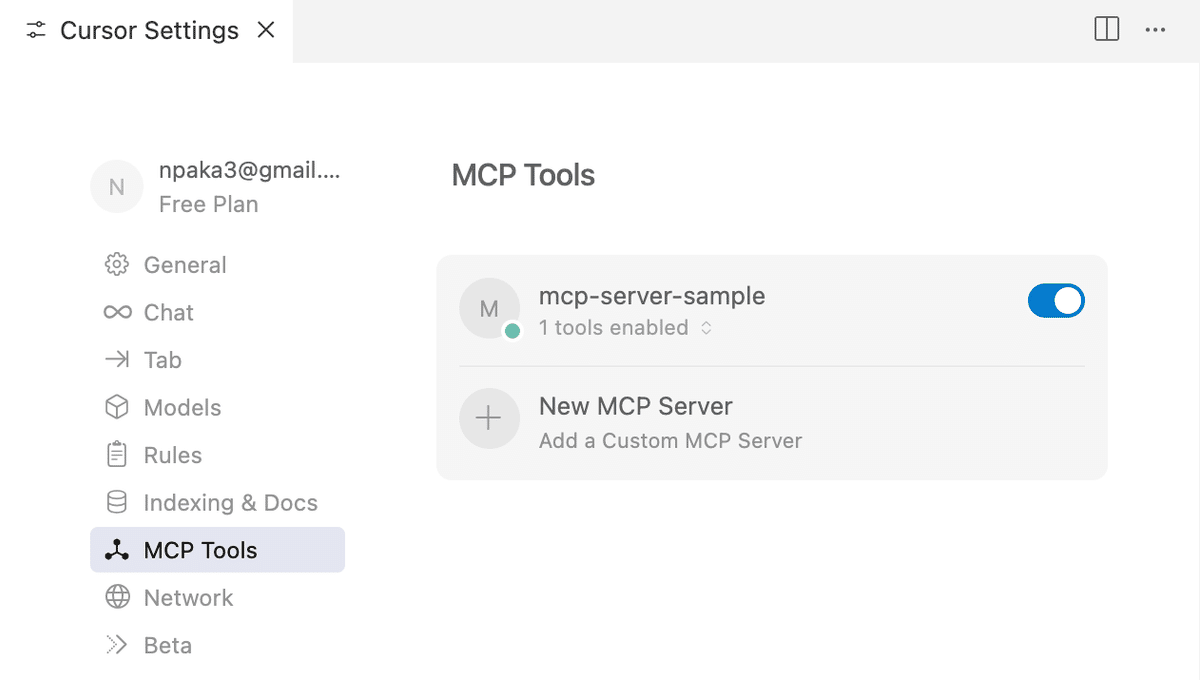Click the mcp-server-sample avatar icon

(489, 308)
